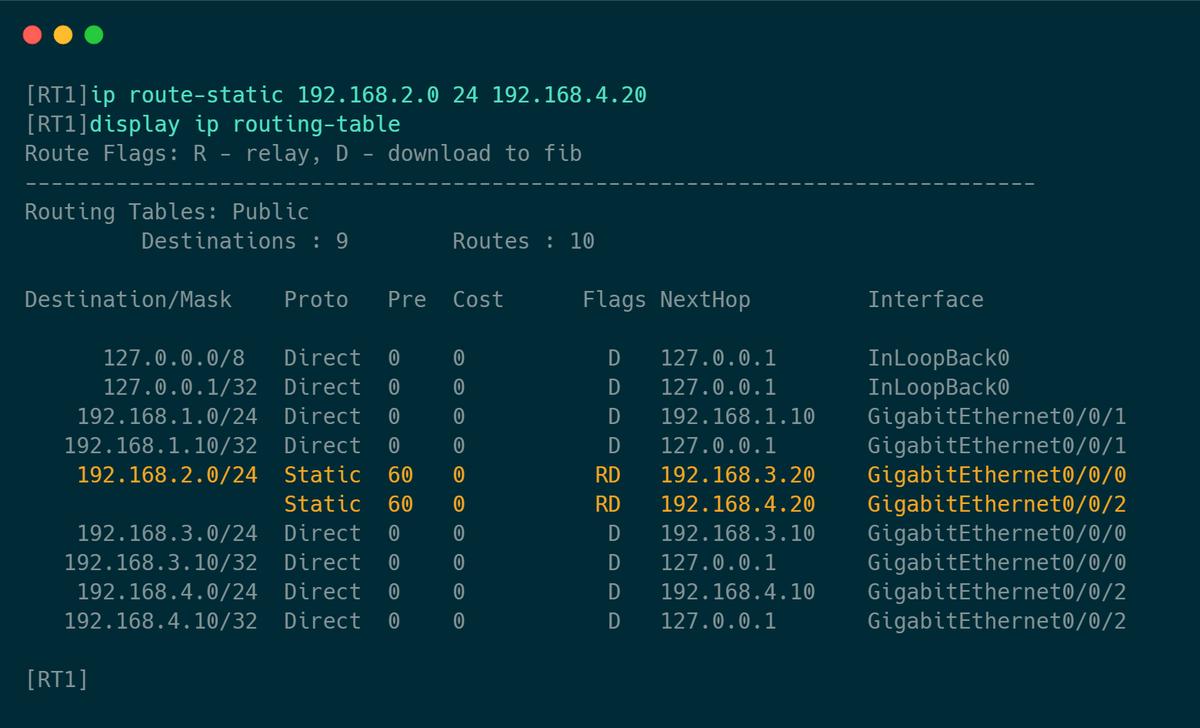Image resolution: width=1200 pixels, height=728 pixels.
Task: Click next hop 192.168.4.20 in orange row
Action: [x=737, y=504]
